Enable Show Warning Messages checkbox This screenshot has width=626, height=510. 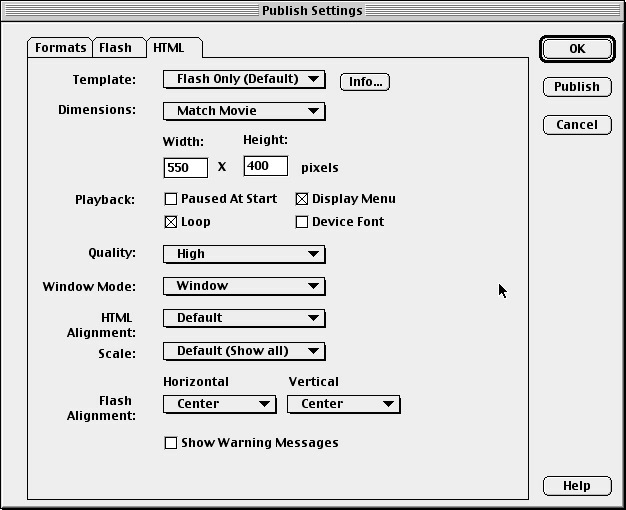(x=171, y=443)
